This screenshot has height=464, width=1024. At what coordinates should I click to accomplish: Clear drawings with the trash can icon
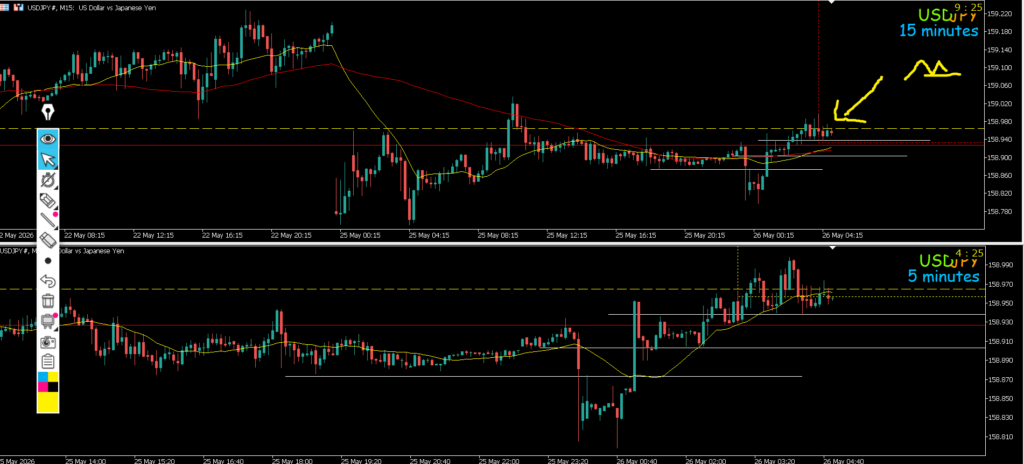click(48, 301)
